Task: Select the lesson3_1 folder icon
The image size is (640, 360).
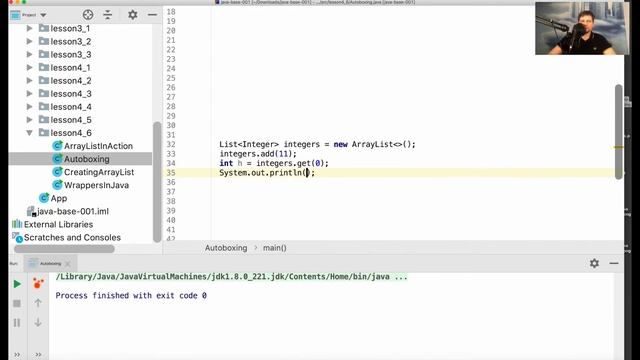Action: tap(44, 28)
